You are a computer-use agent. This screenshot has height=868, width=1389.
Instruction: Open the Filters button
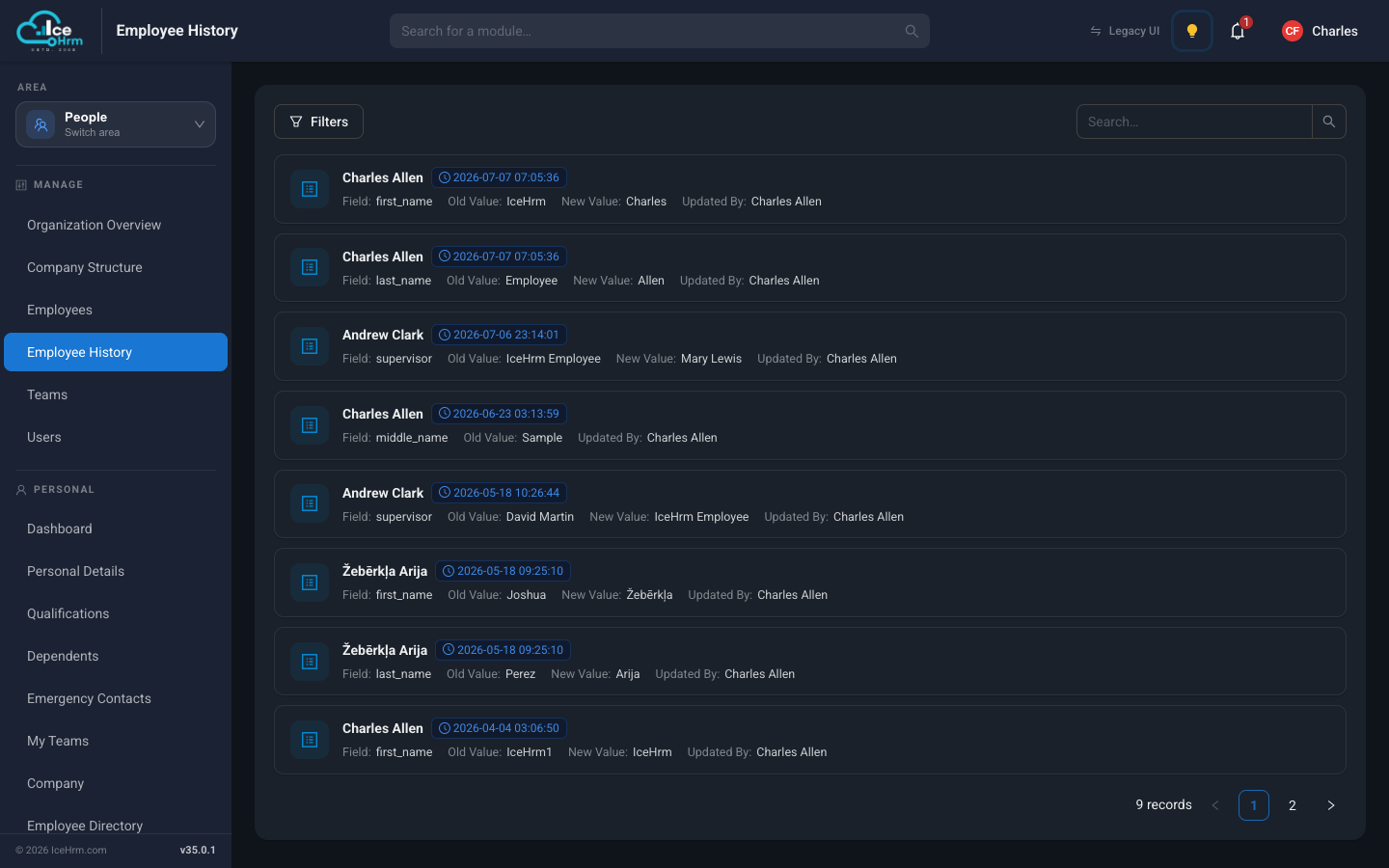(318, 122)
